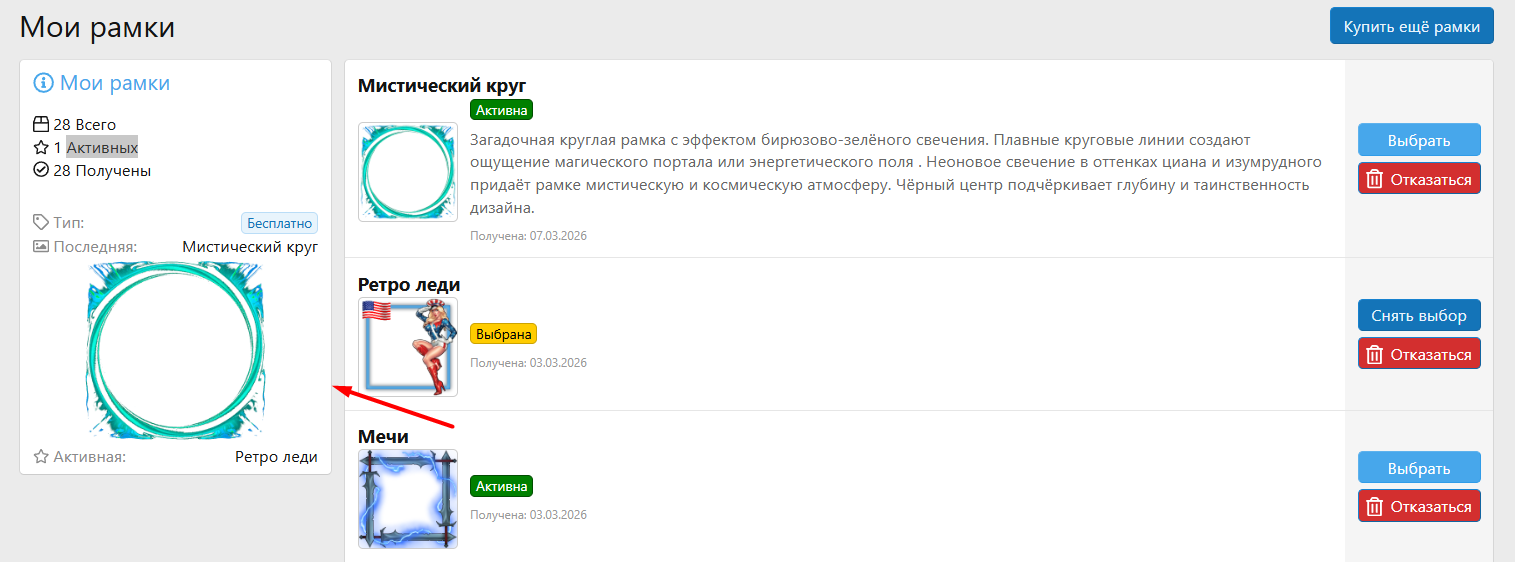1515x562 pixels.
Task: Open Ретро леди frame thumbnail
Action: [x=408, y=347]
